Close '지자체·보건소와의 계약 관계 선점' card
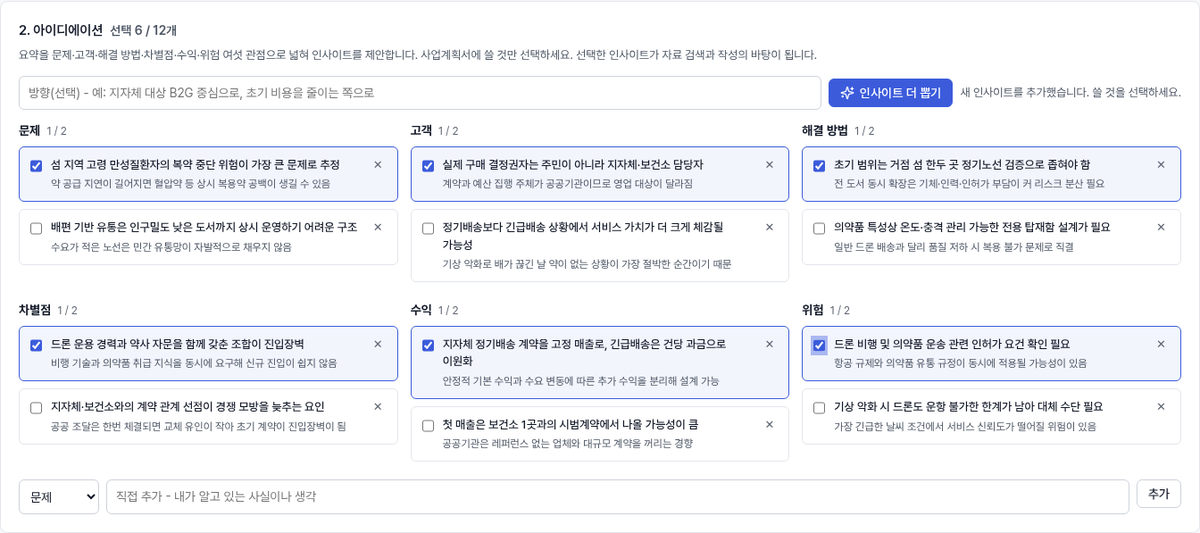Image resolution: width=1200 pixels, height=533 pixels. 378,407
